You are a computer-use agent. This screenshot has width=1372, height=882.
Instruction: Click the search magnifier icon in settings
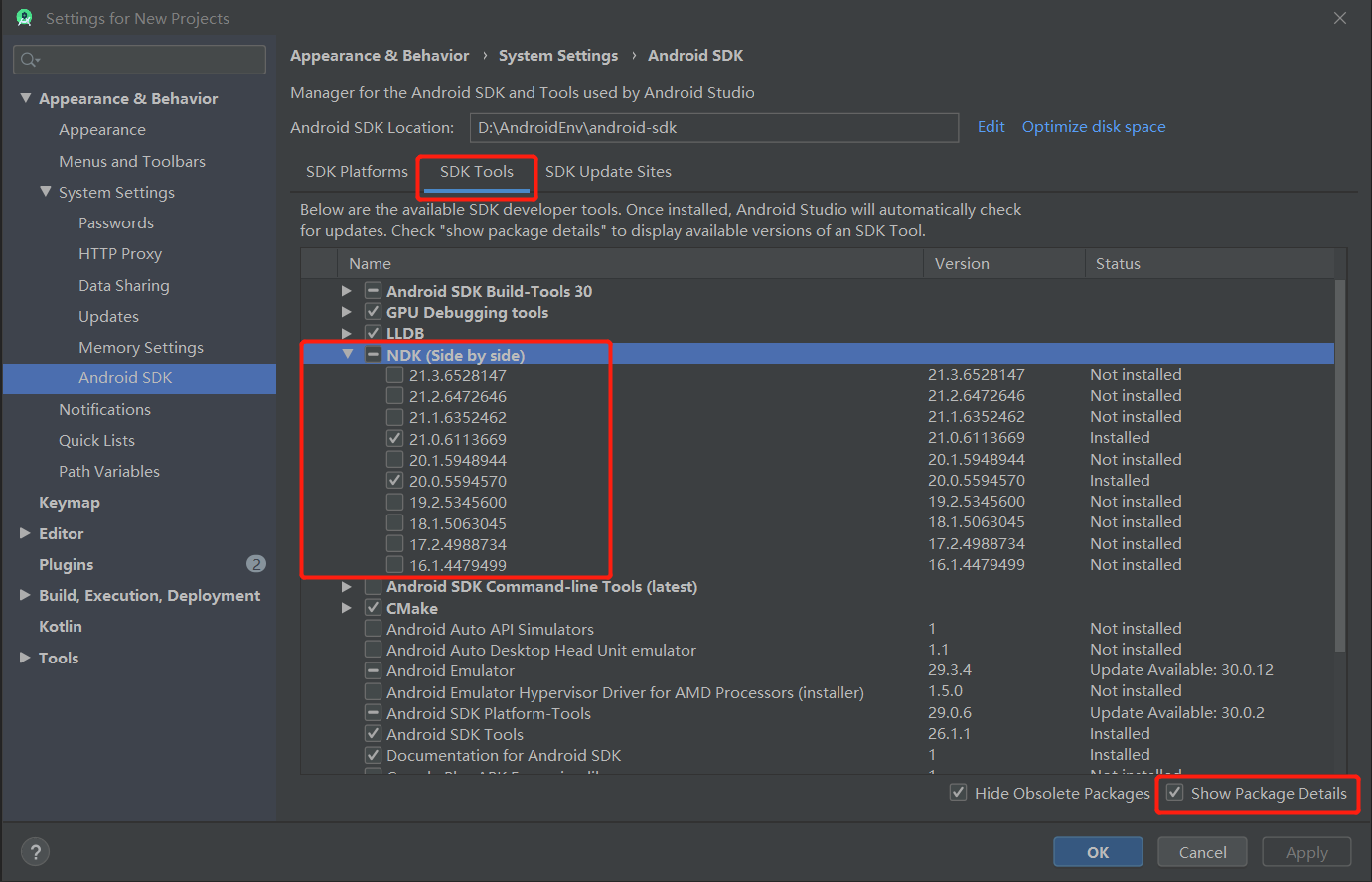click(x=30, y=60)
